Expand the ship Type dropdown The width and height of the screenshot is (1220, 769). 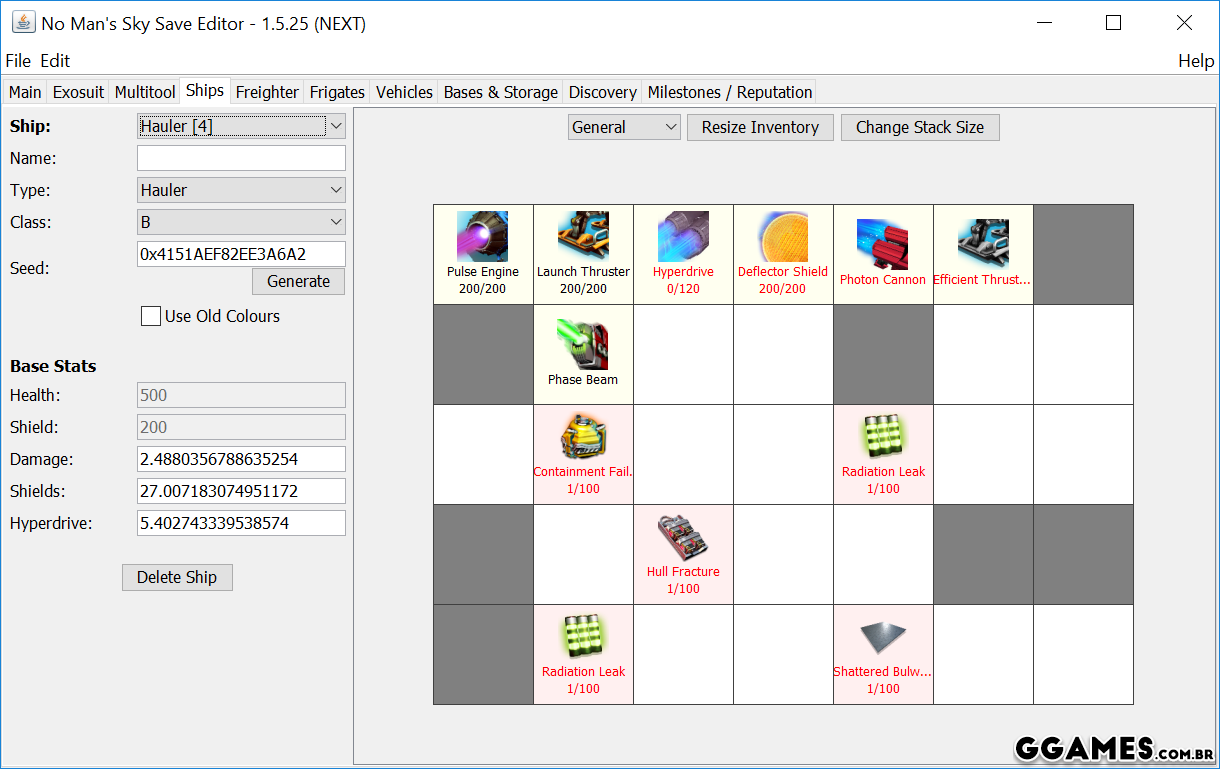(240, 190)
